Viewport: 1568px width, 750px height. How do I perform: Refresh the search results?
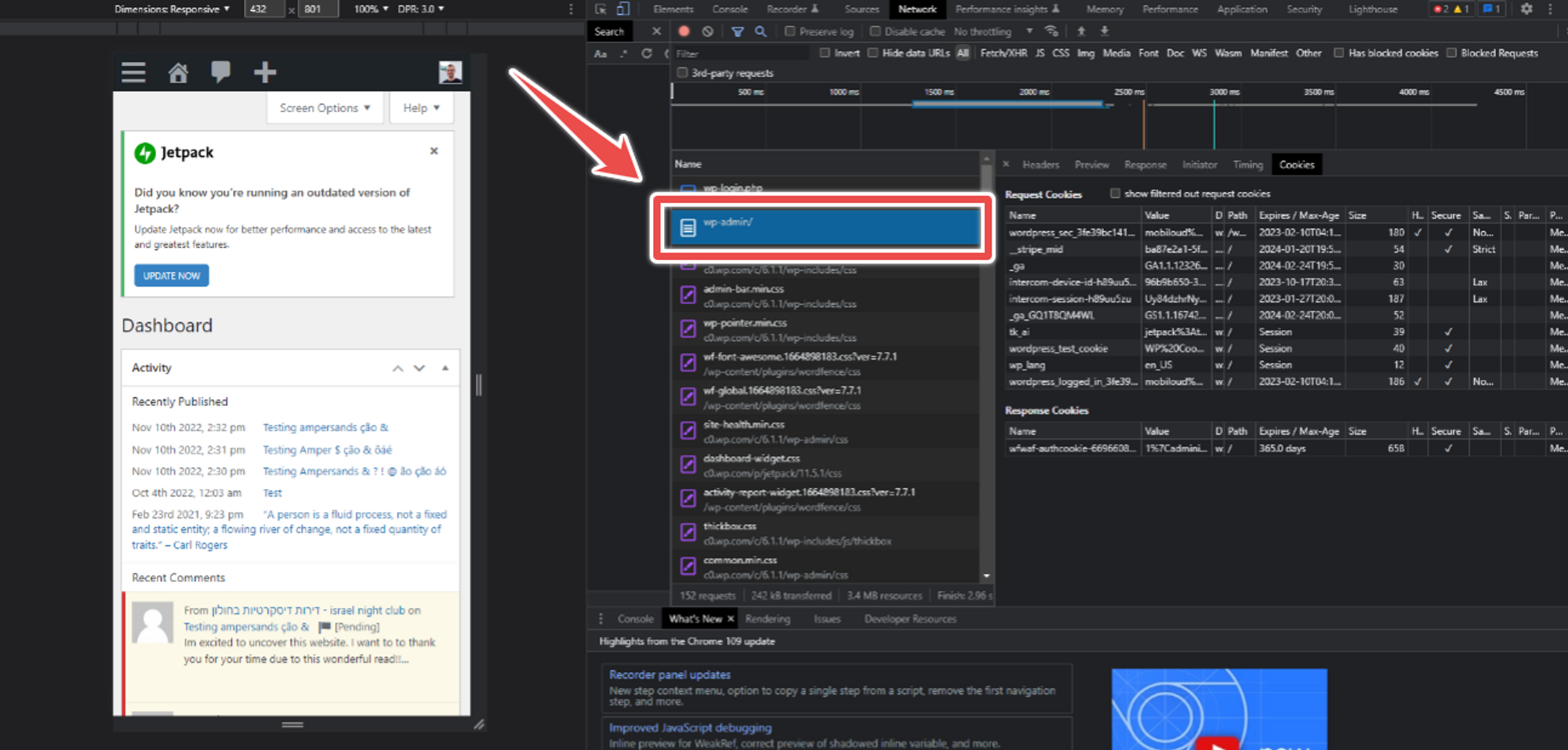(x=647, y=54)
